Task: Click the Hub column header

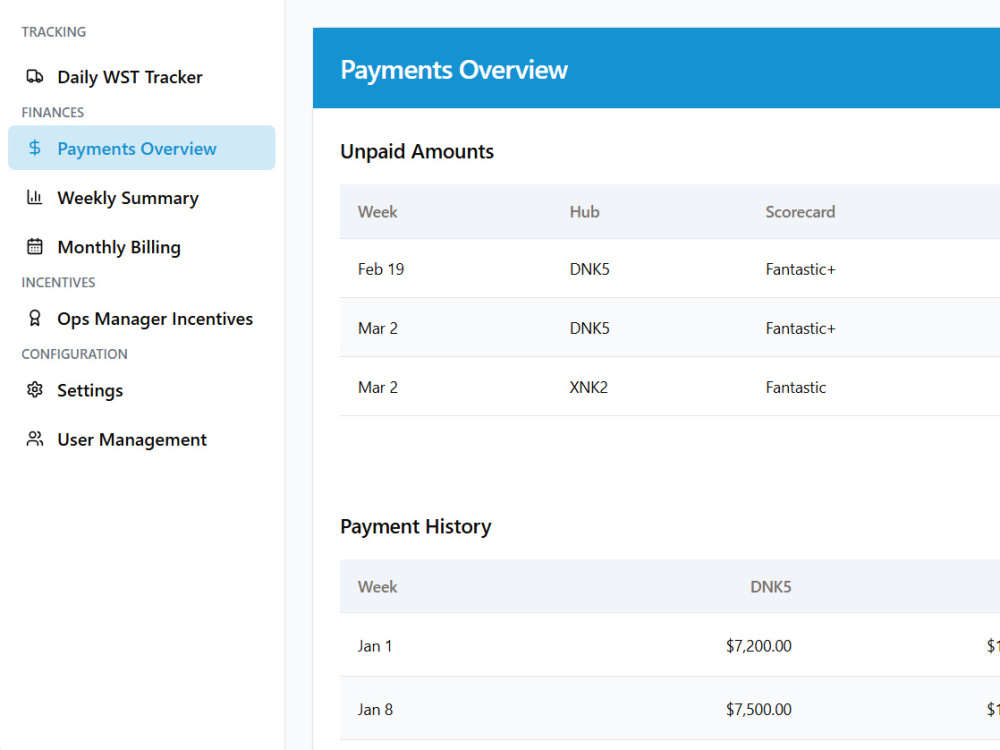Action: click(x=584, y=212)
